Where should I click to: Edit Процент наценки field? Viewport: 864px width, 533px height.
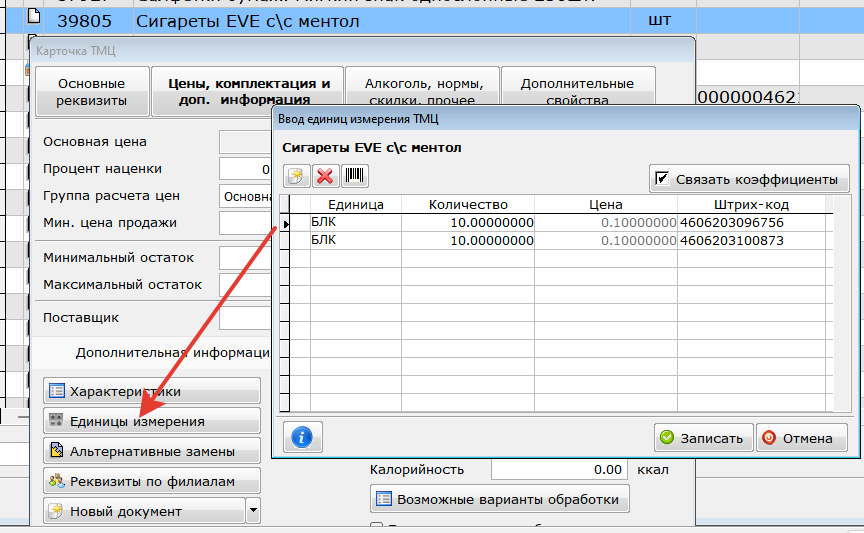[x=245, y=169]
